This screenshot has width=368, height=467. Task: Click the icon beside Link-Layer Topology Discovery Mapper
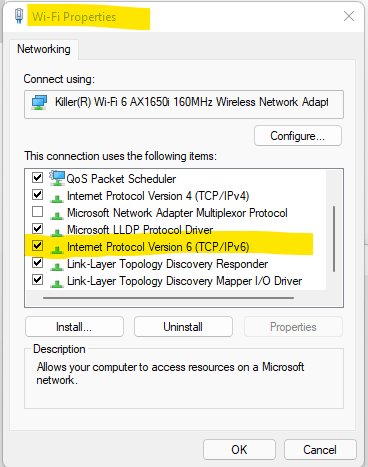click(57, 284)
